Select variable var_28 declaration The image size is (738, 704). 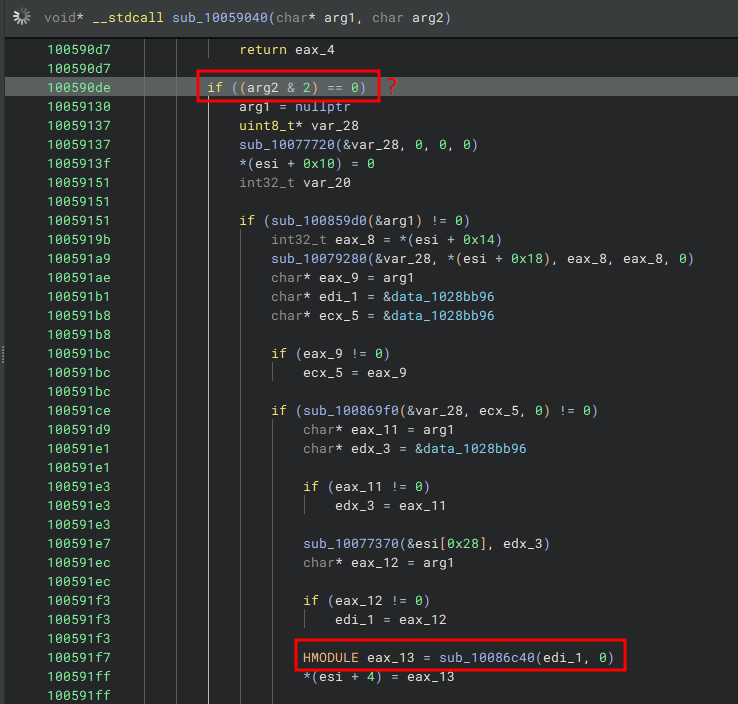pyautogui.click(x=299, y=126)
